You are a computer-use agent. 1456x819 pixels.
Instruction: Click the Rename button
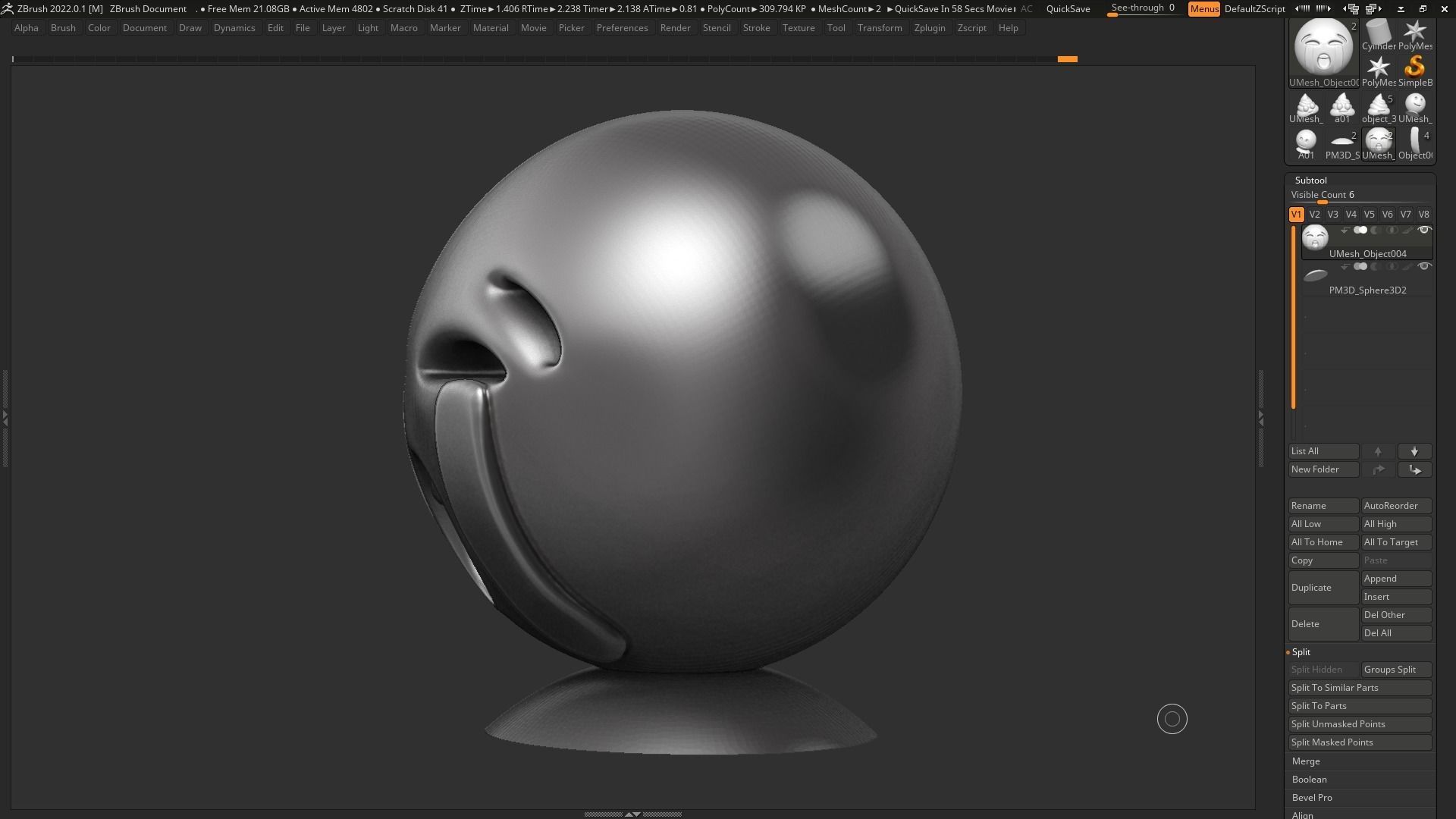tap(1323, 506)
